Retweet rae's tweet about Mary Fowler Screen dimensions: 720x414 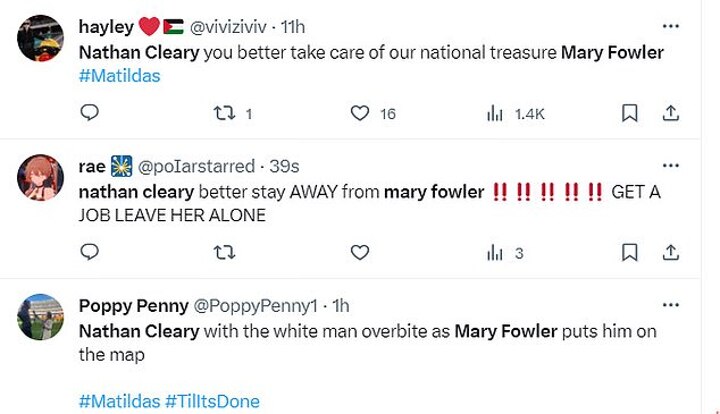224,253
